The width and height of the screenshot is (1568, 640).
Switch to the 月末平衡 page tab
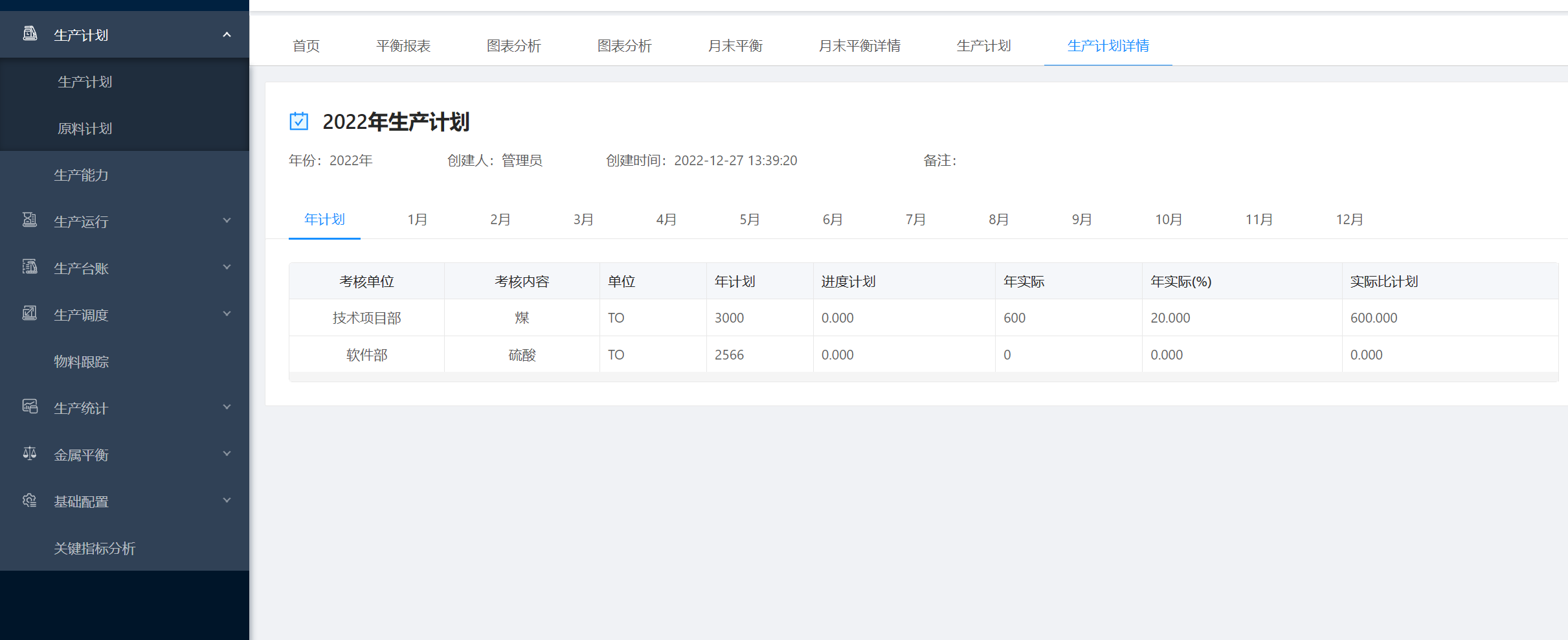point(735,46)
